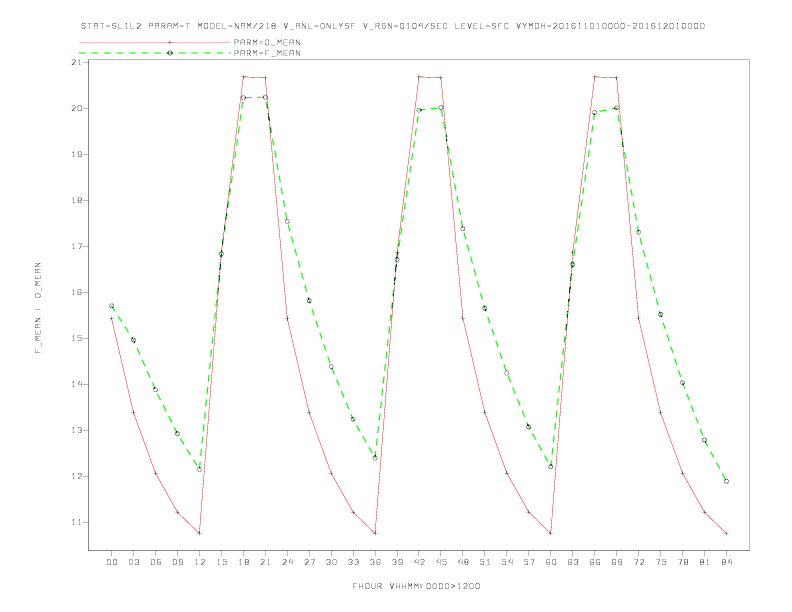Viewport: 792px width, 612px height.
Task: Click y-axis tick label 16
Action: click(77, 292)
